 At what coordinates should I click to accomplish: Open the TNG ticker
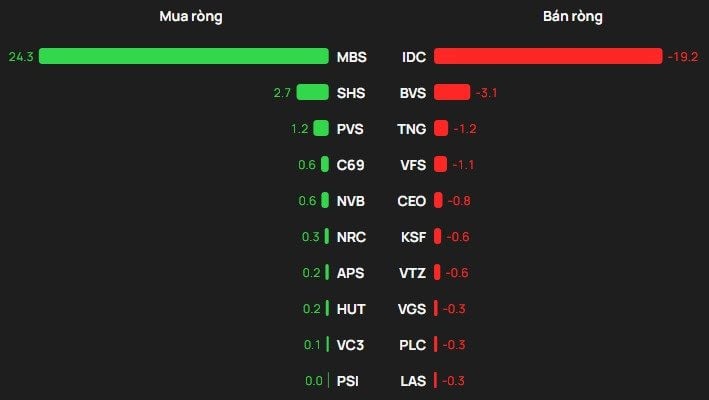click(411, 129)
